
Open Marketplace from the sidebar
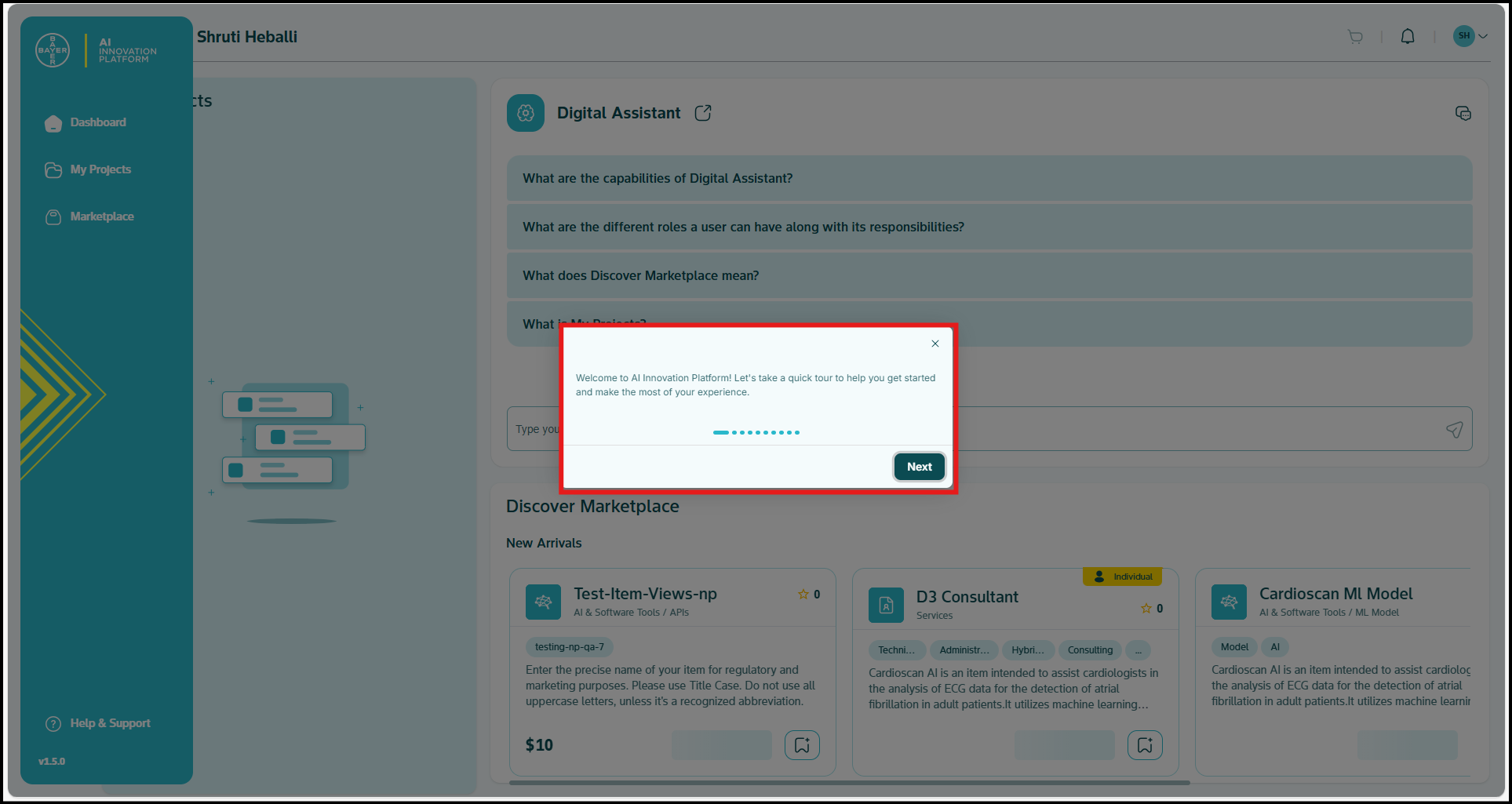click(102, 216)
